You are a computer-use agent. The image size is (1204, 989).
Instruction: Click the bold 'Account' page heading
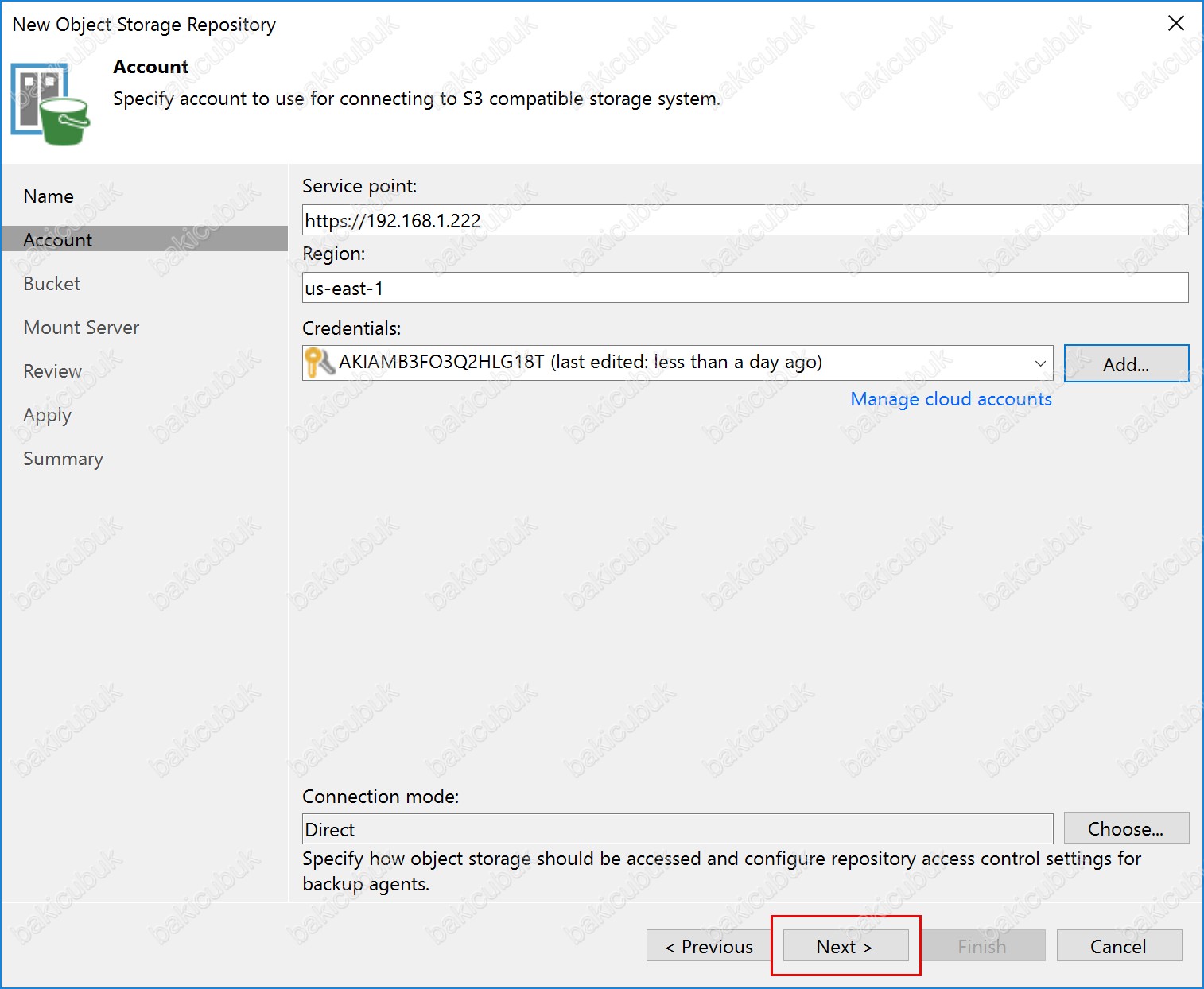[x=151, y=67]
